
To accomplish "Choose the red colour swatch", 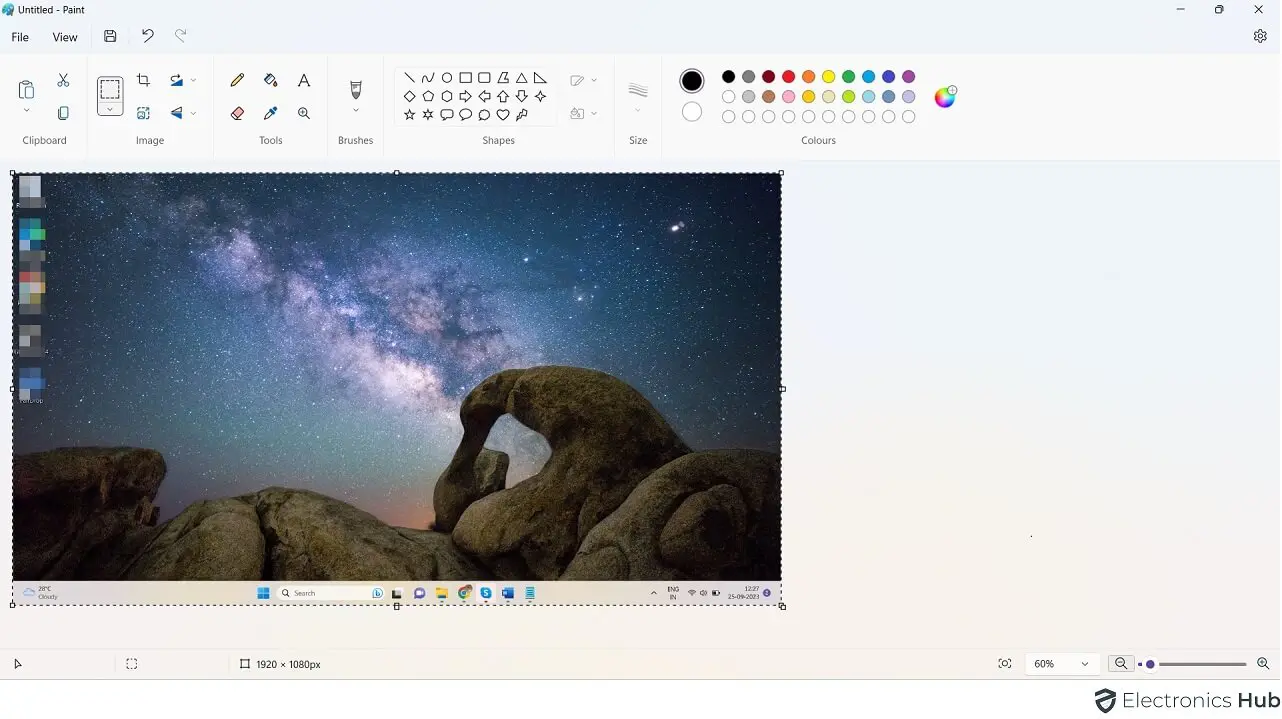I will coord(788,77).
